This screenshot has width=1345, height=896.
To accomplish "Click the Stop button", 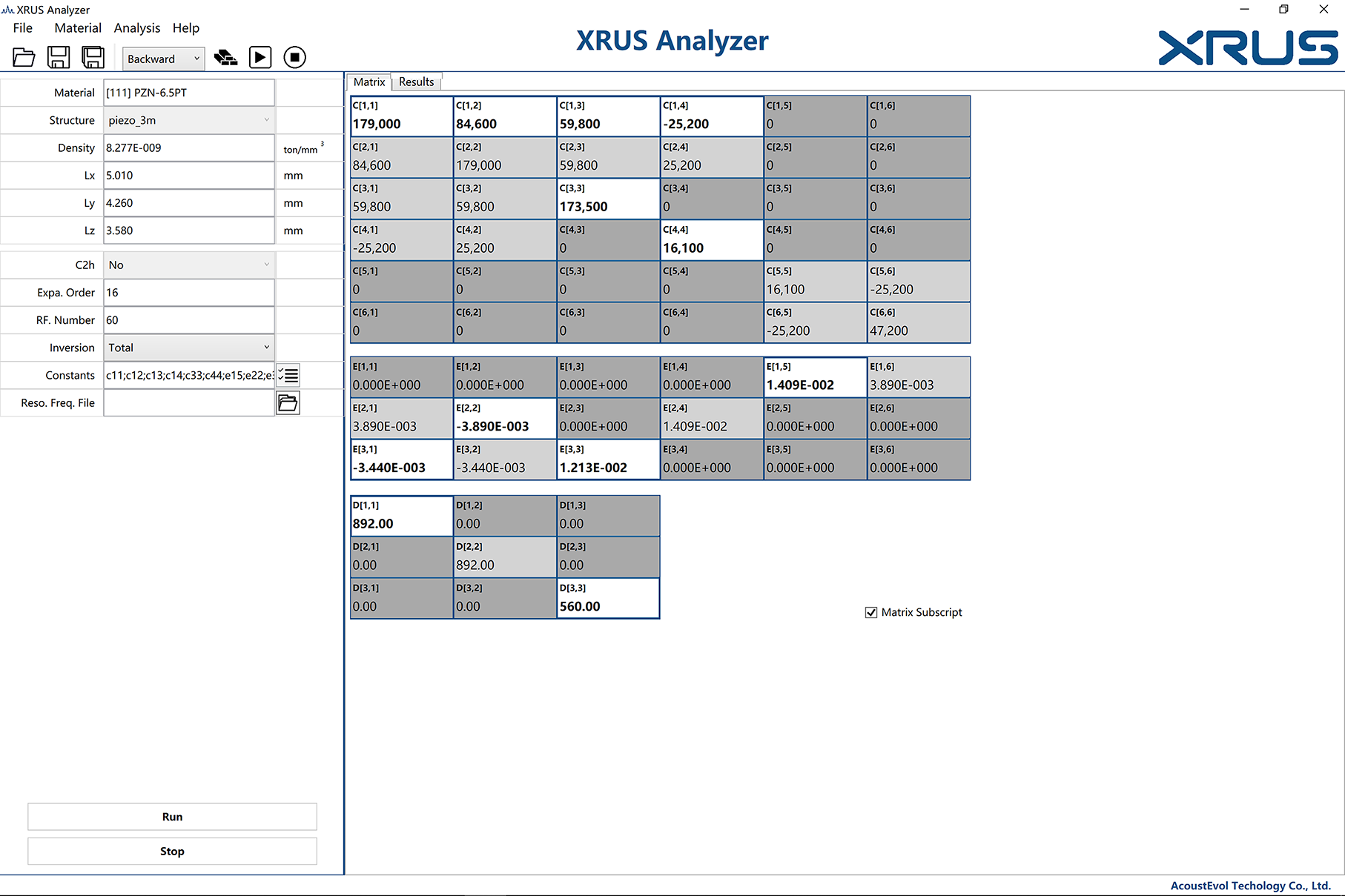I will click(172, 851).
